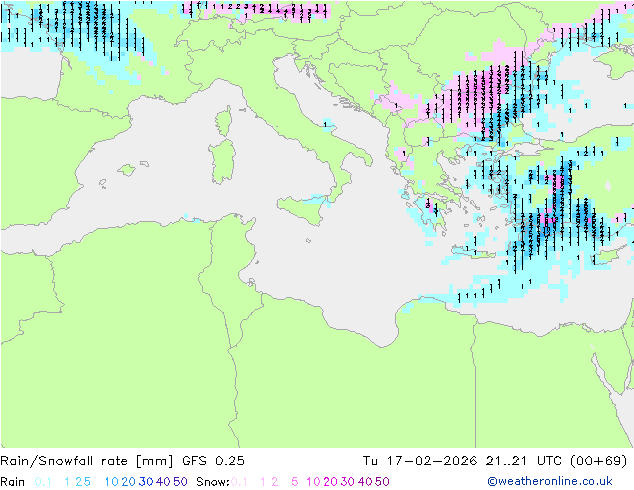Screen dimensions: 634x490
Task: Click the rain legend value 10
Action: click(111, 482)
